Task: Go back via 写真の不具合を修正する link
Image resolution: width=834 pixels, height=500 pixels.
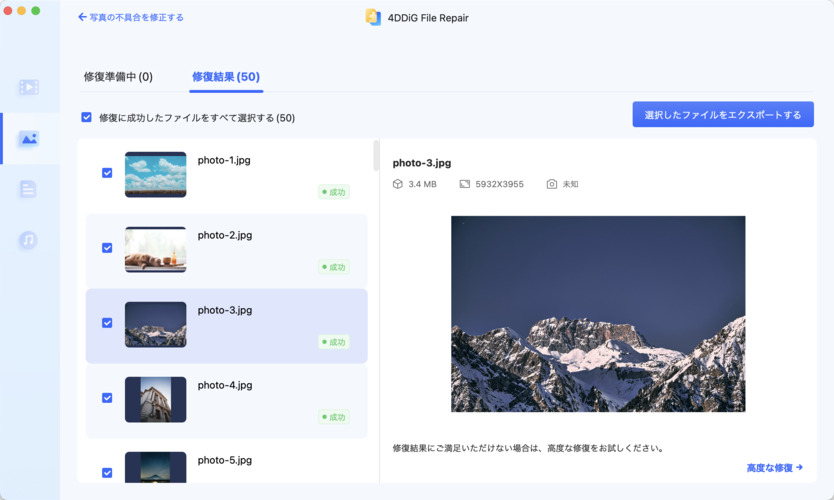Action: [x=131, y=17]
